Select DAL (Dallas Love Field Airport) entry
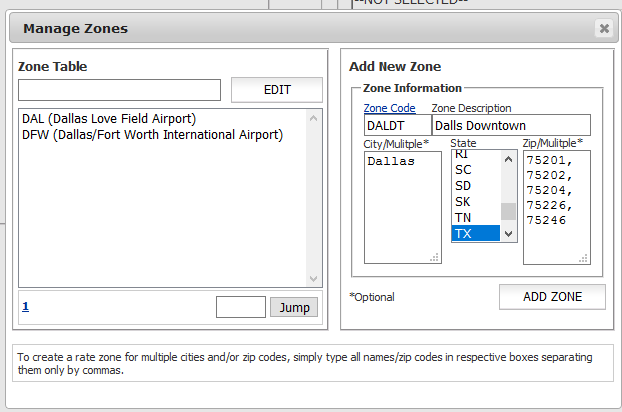Image resolution: width=622 pixels, height=412 pixels. (x=109, y=119)
